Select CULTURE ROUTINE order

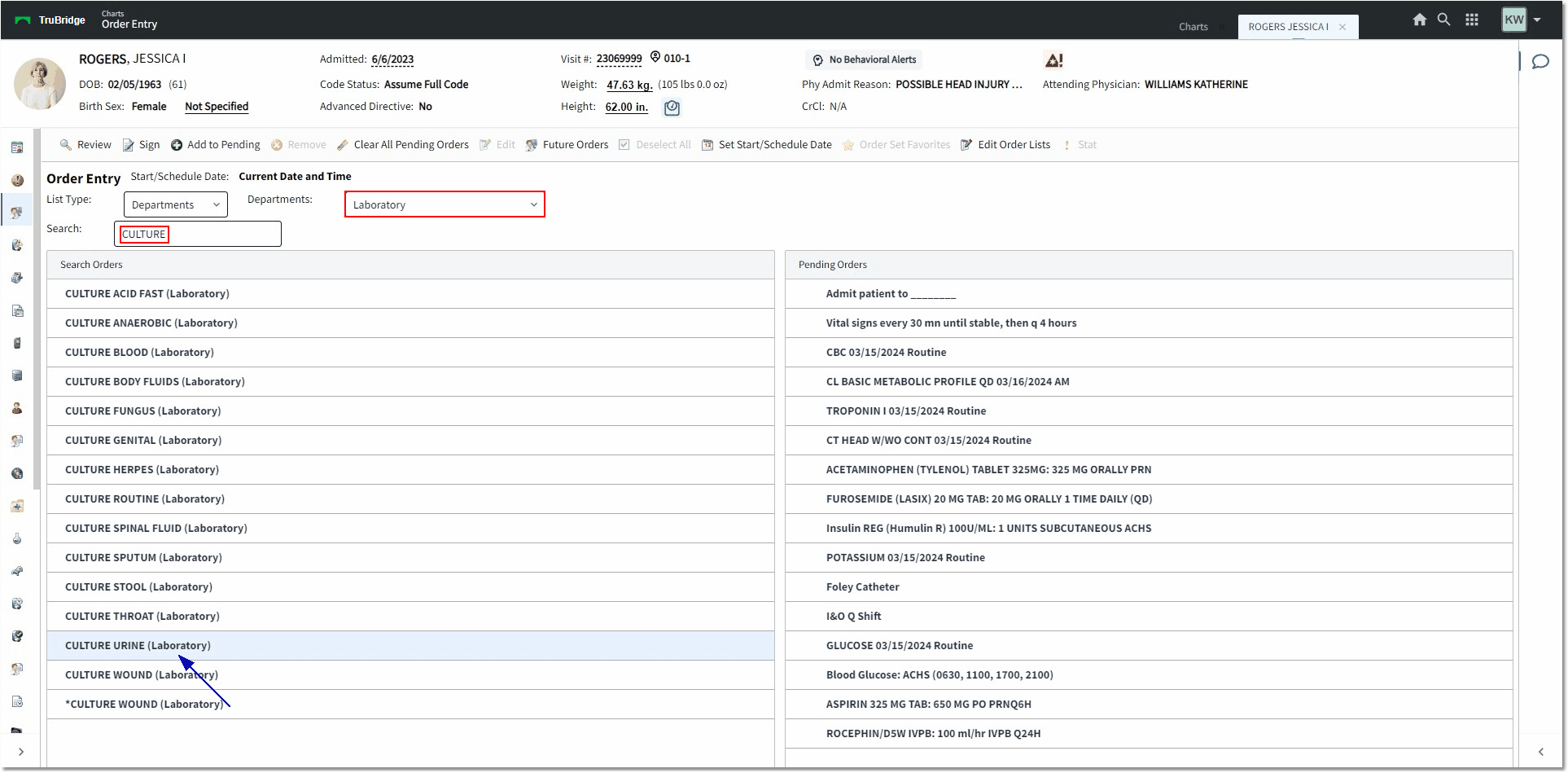(x=410, y=499)
